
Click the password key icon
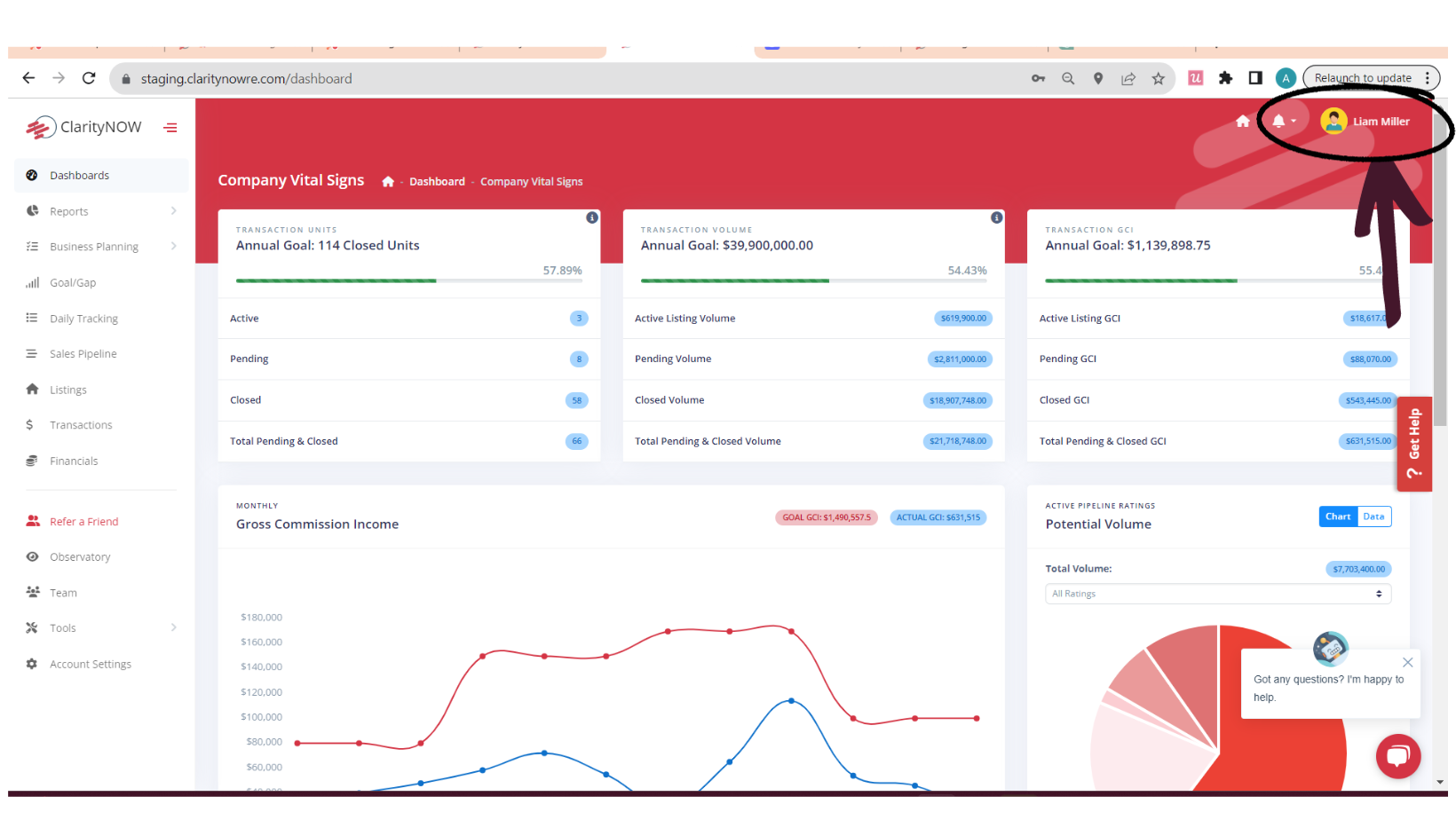pos(1038,78)
